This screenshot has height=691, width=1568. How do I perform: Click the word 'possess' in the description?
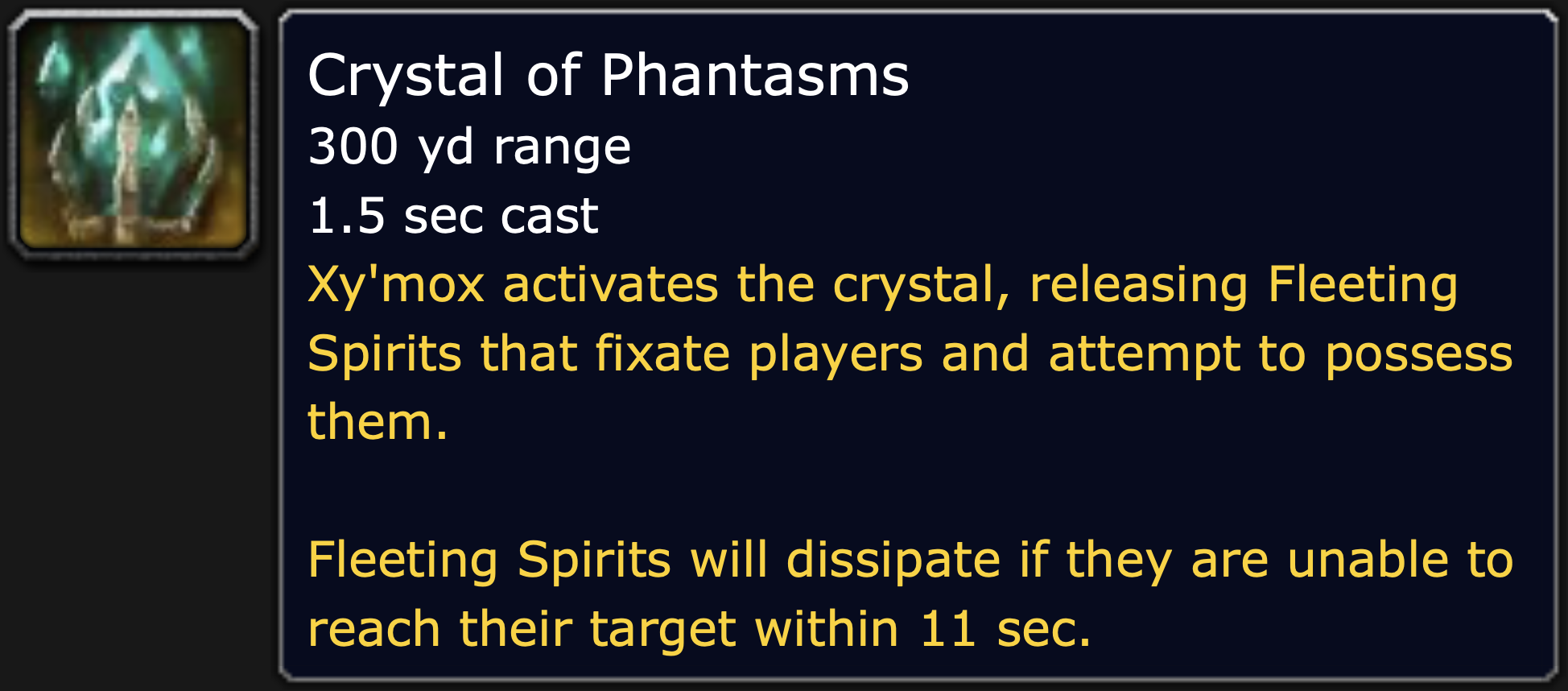coord(1418,356)
